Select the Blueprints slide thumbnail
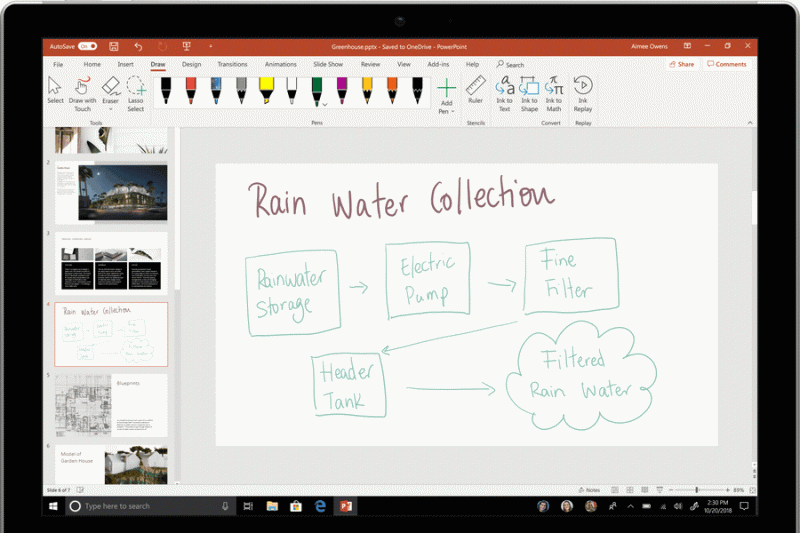Screen dimensions: 800x533 click(110, 404)
